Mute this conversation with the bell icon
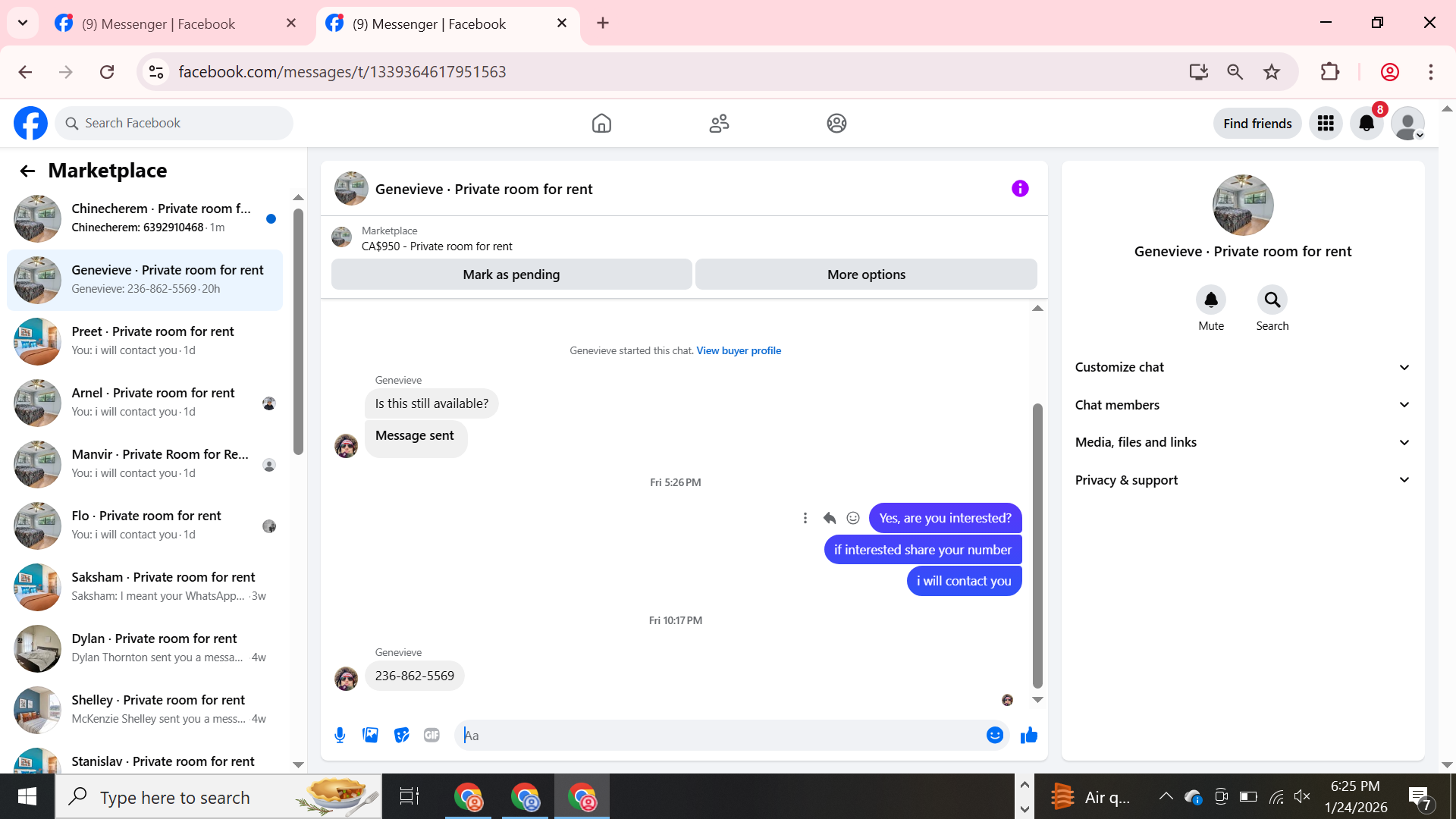Screen dimensions: 1456x819 click(x=1210, y=300)
